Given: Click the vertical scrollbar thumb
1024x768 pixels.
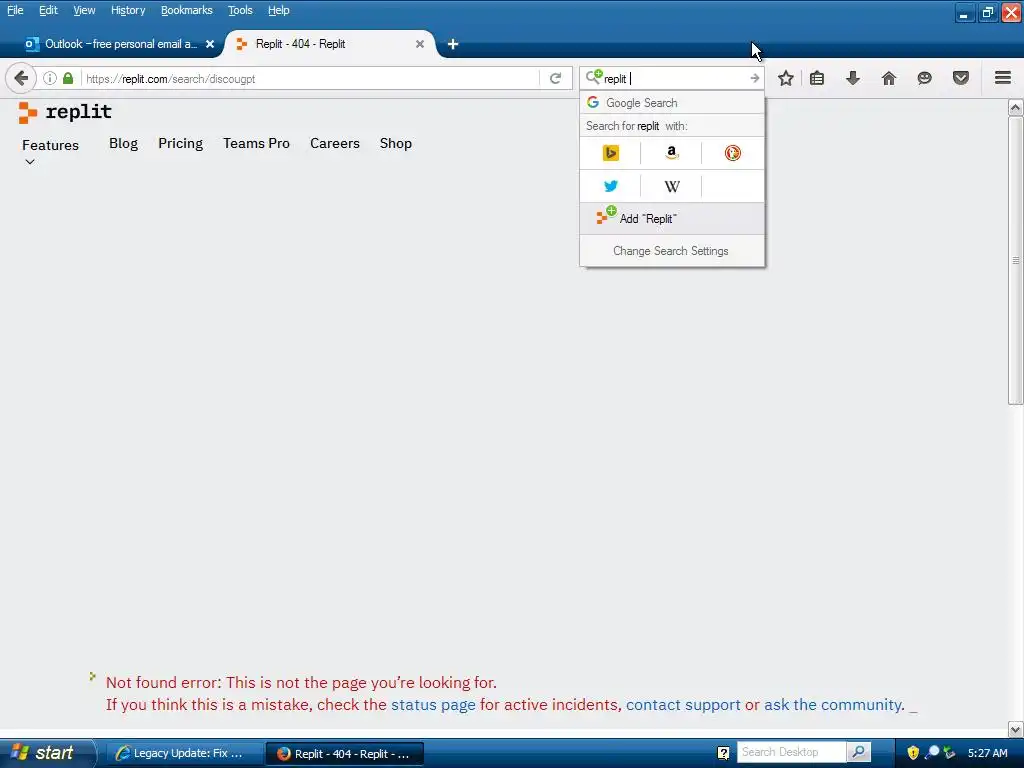Looking at the screenshot, I should [1016, 261].
